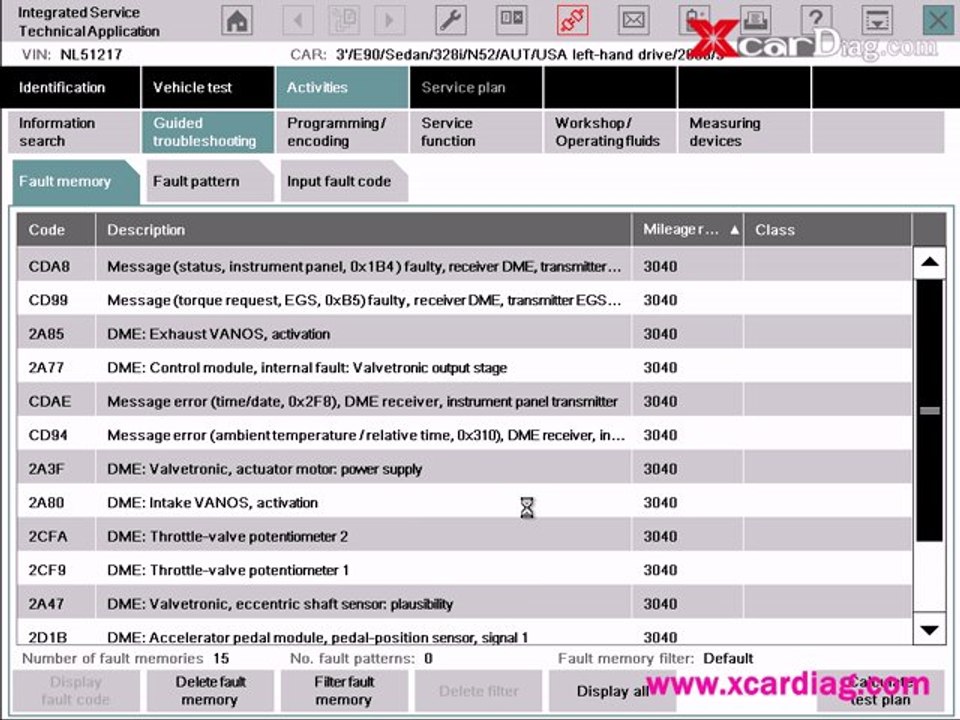Sort by Code column header
Image resolution: width=960 pixels, height=720 pixels.
(56, 230)
